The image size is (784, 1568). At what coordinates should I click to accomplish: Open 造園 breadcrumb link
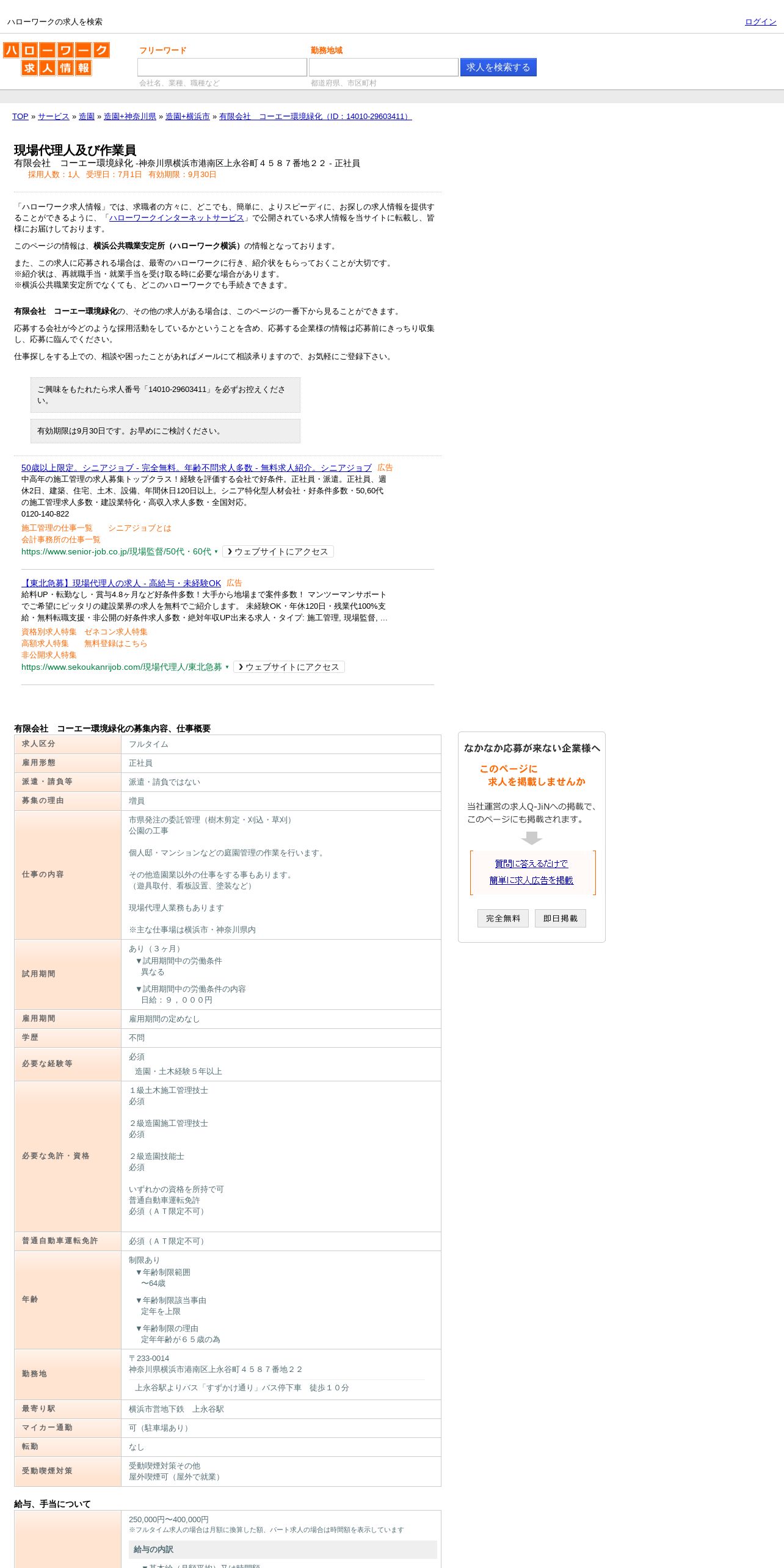point(87,117)
